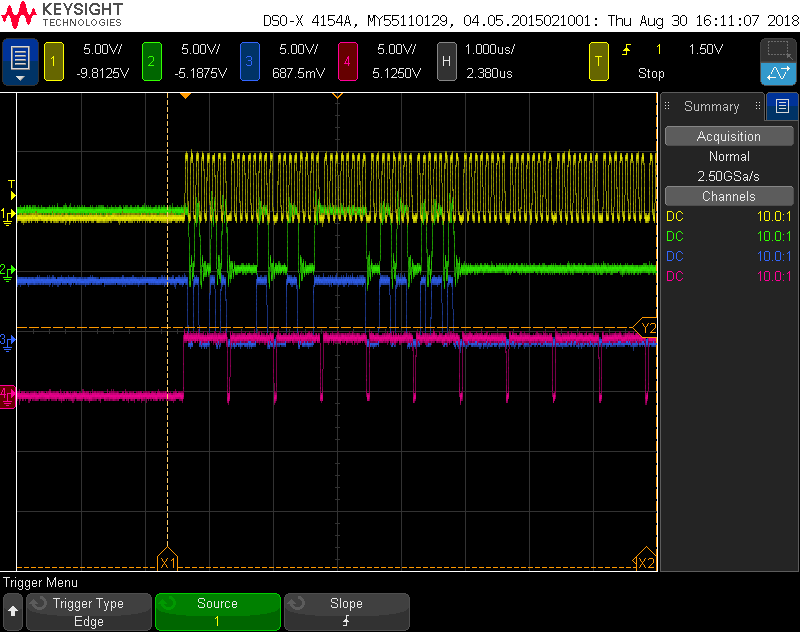Click the hollow time reference marker at top
This screenshot has height=632, width=800.
click(x=337, y=95)
